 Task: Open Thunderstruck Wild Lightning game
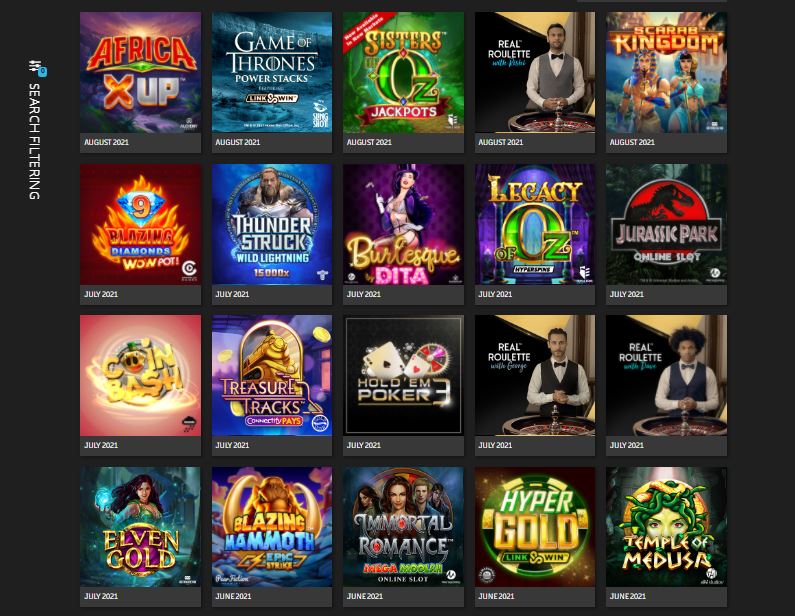point(272,224)
